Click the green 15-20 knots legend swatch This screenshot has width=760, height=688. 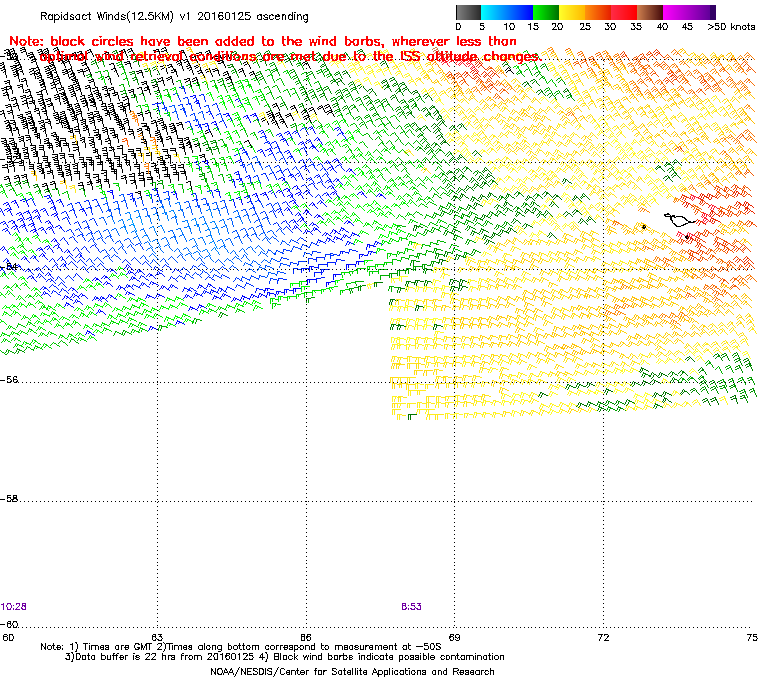[546, 12]
